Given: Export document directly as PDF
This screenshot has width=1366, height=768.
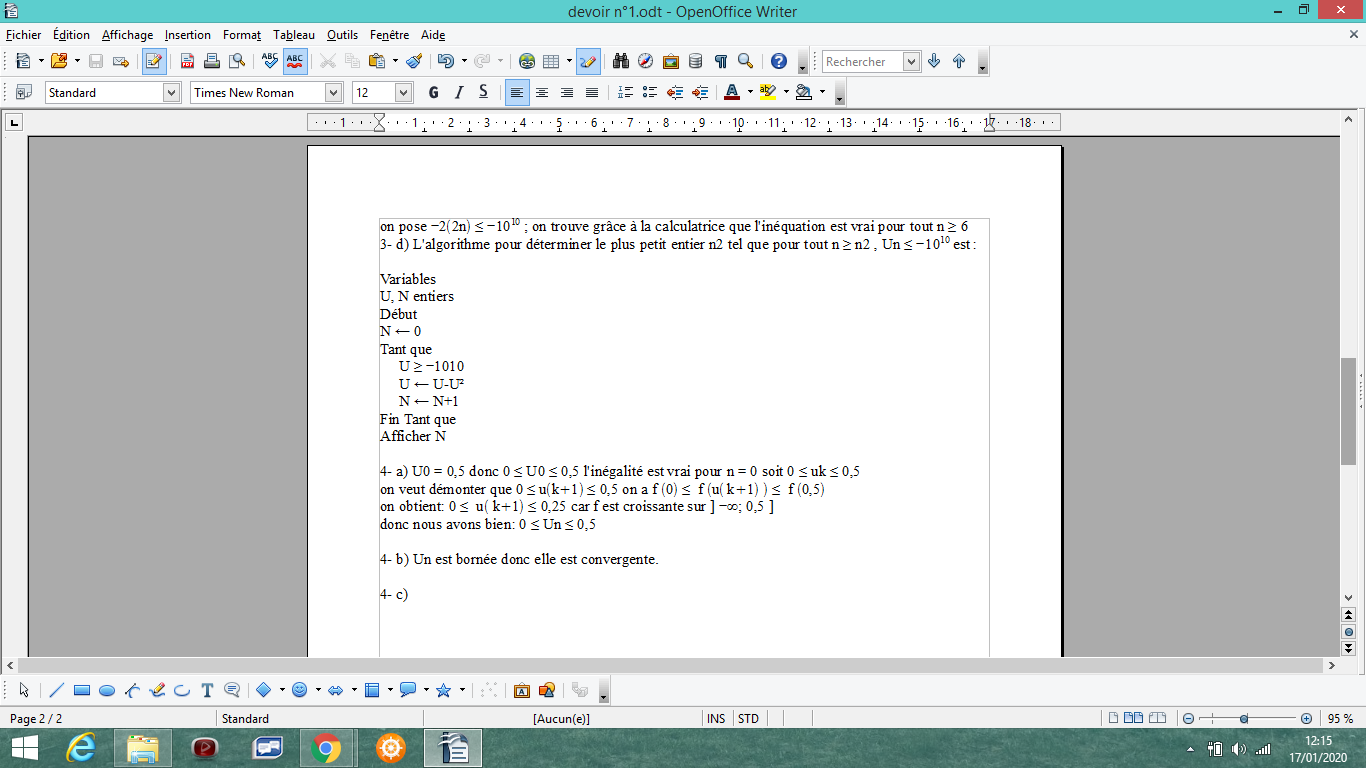Looking at the screenshot, I should [x=187, y=61].
